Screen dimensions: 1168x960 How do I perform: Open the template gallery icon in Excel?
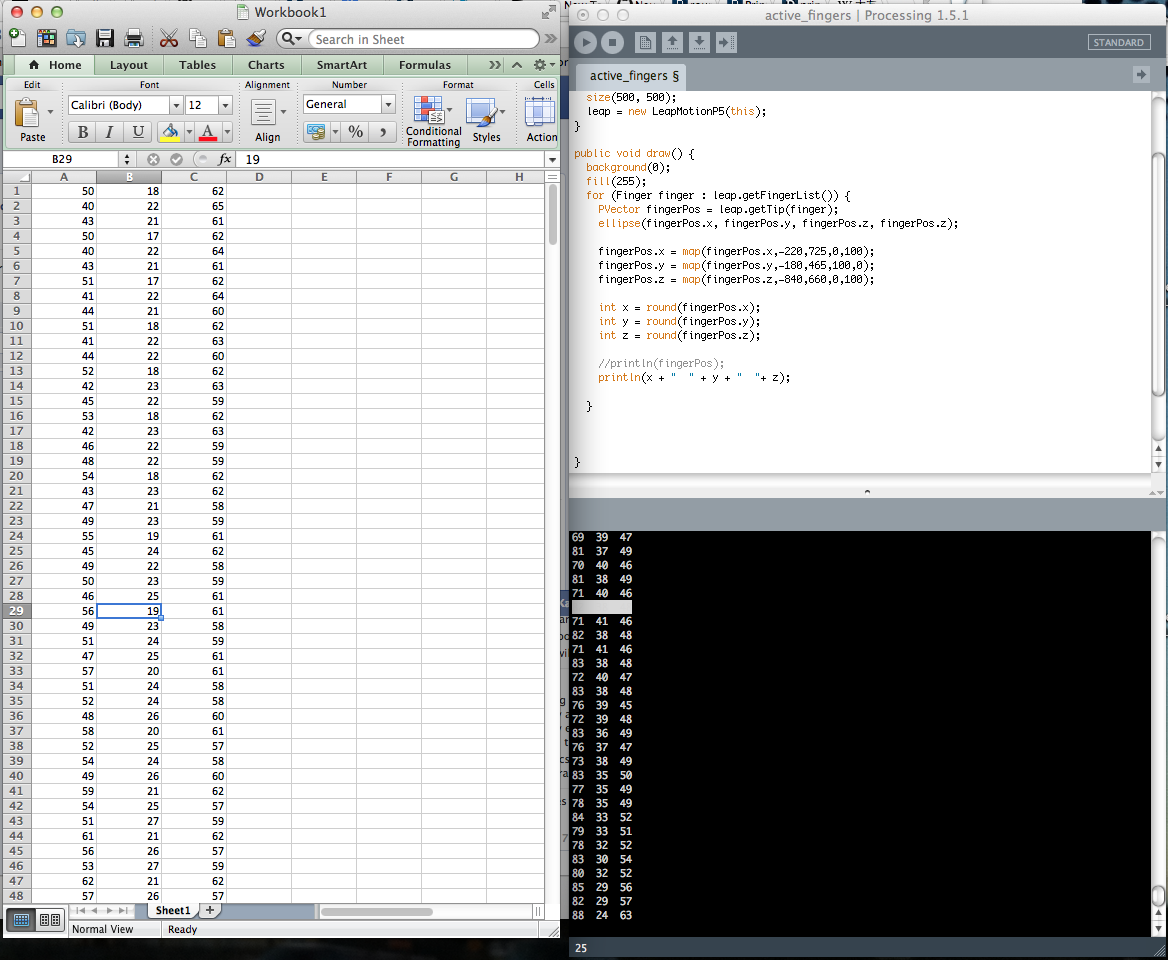click(46, 38)
